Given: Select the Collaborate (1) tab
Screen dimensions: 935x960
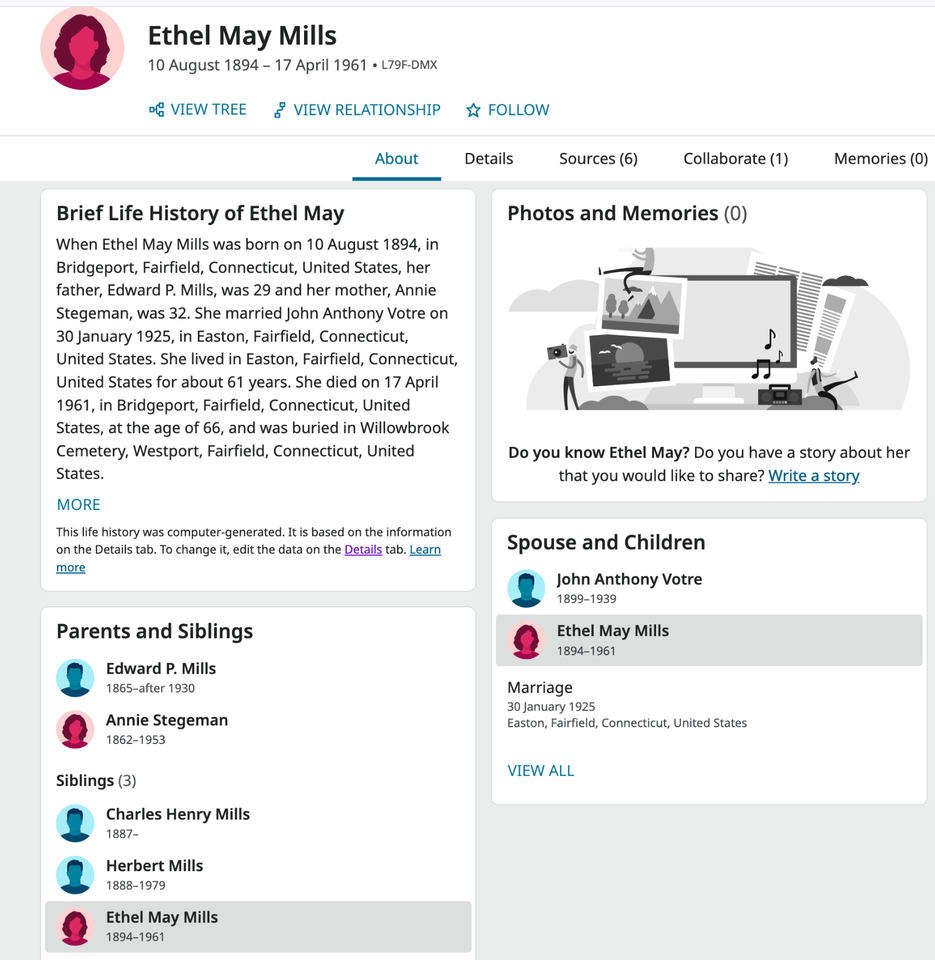Looking at the screenshot, I should 735,159.
